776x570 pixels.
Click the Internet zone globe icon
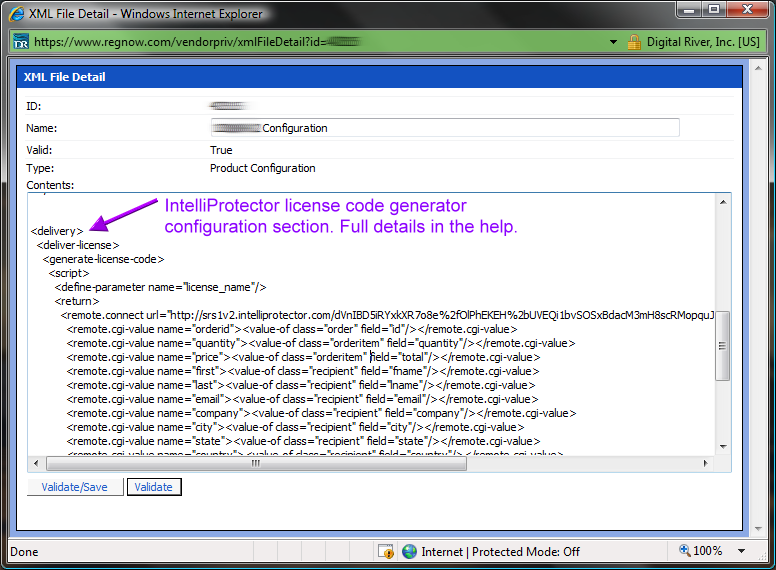pyautogui.click(x=409, y=551)
